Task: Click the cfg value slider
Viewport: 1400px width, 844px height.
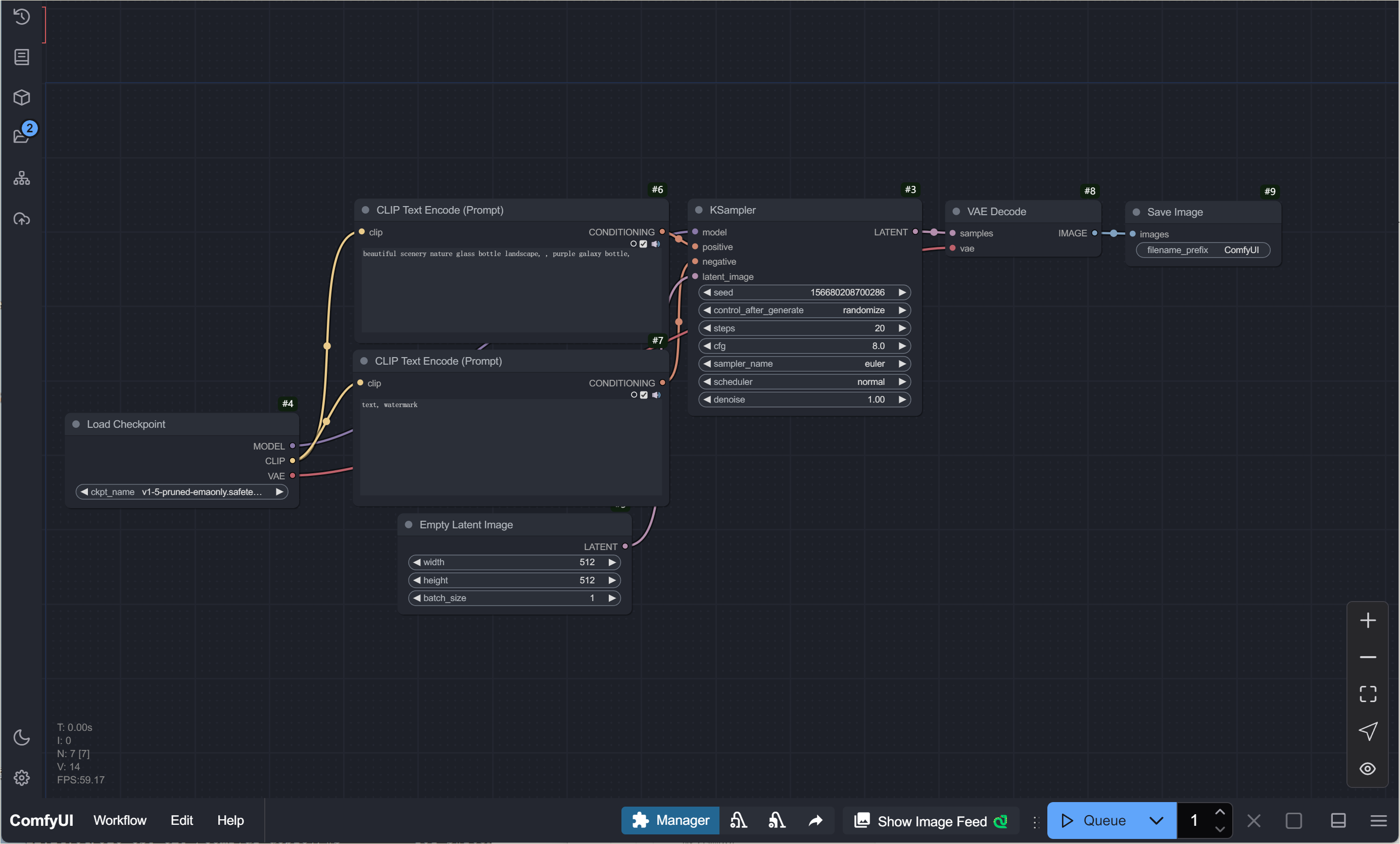Action: (804, 346)
